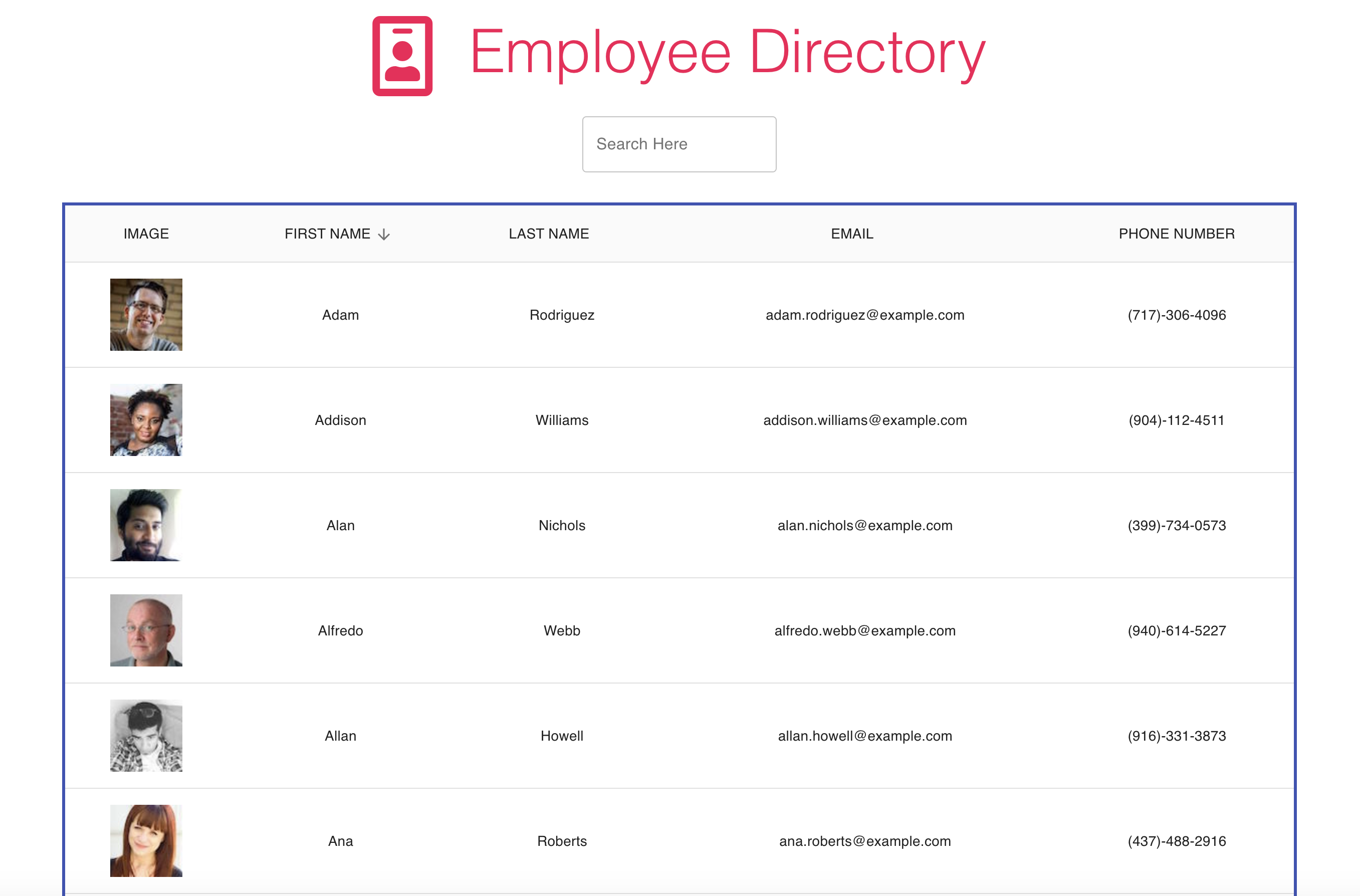1360x896 pixels.
Task: Sort by Phone Number column header
Action: (1177, 234)
